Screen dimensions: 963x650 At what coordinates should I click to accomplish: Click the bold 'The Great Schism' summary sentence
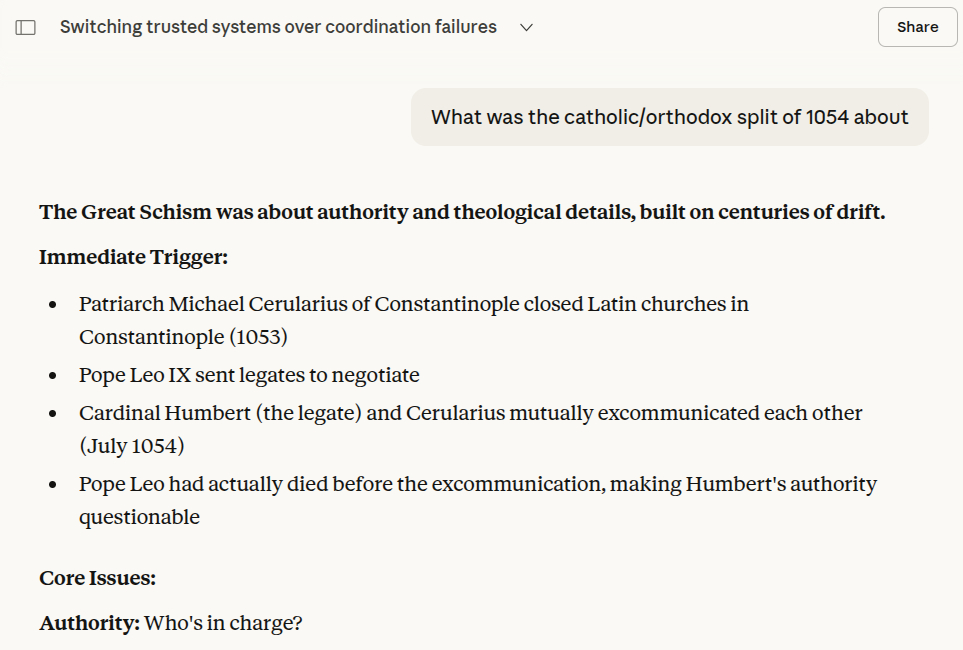[461, 212]
